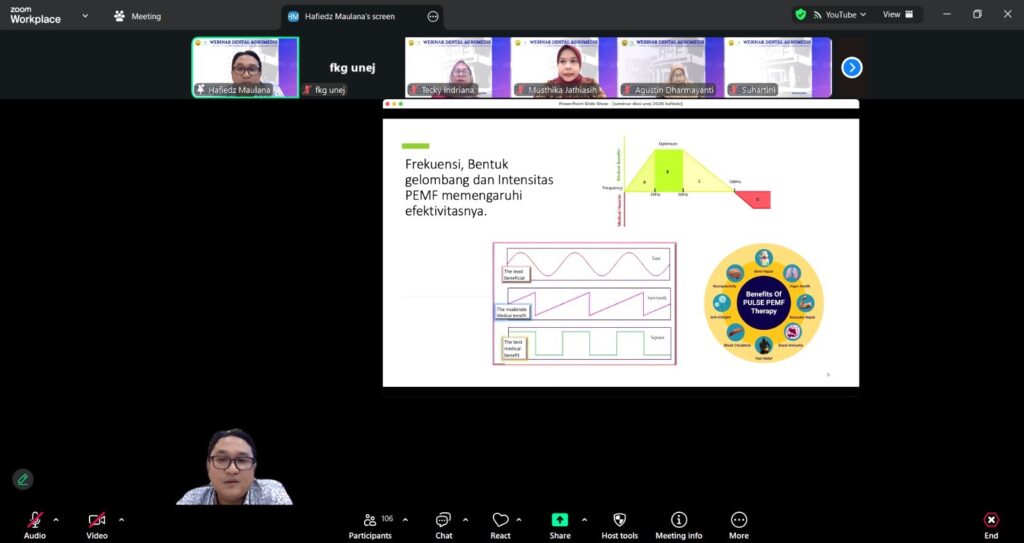This screenshot has width=1024, height=543.
Task: Open the More options menu
Action: coord(739,521)
